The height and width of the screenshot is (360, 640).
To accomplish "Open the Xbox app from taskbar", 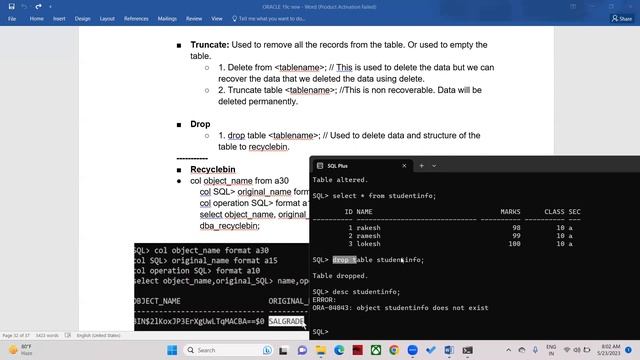I will [376, 350].
